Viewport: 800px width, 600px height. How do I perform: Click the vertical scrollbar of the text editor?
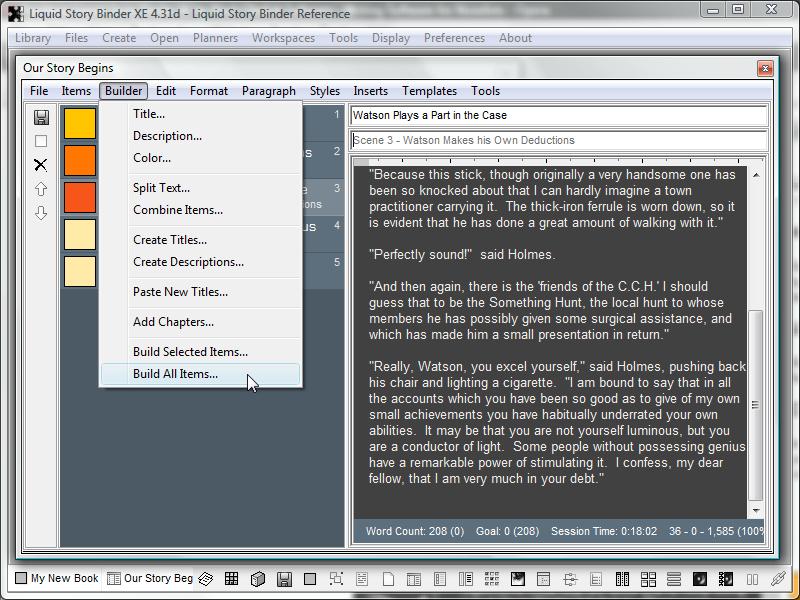(x=757, y=400)
